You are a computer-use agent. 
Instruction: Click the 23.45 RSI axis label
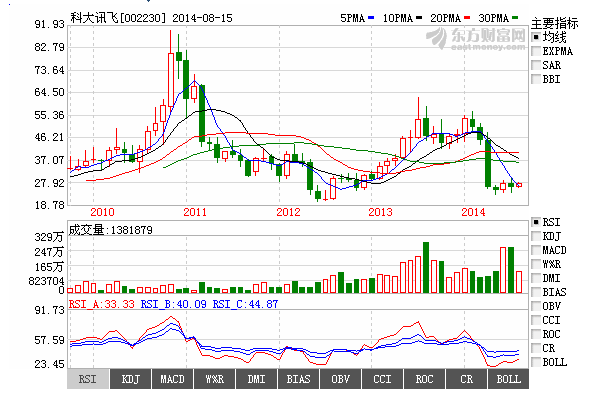pos(50,364)
